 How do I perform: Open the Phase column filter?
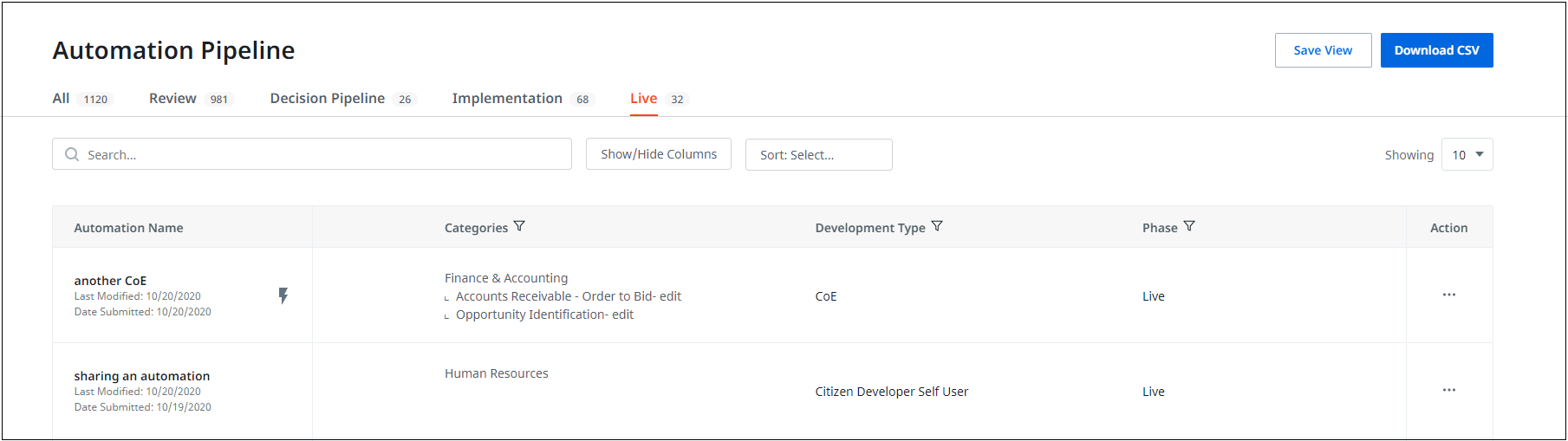pyautogui.click(x=1189, y=226)
